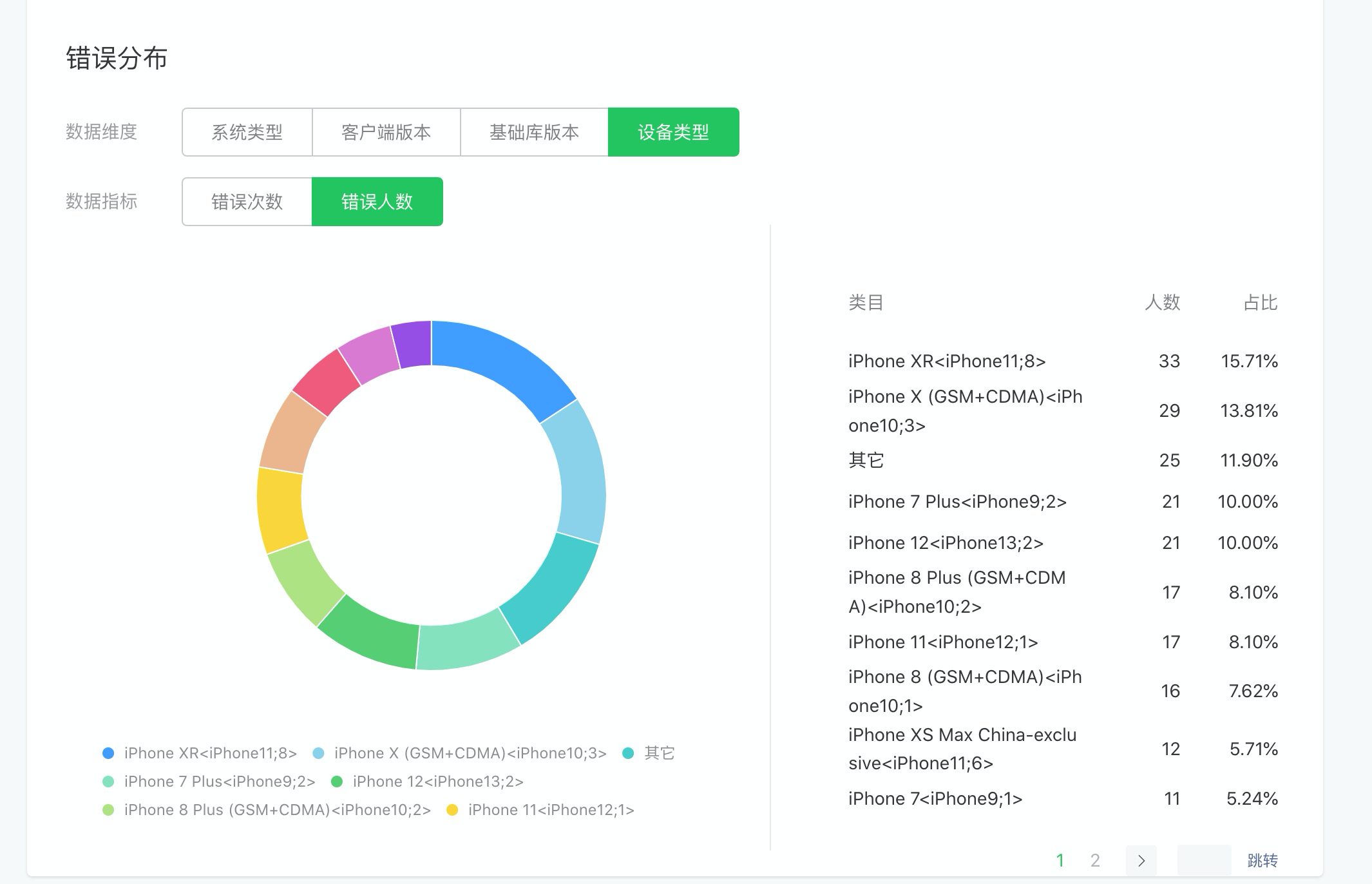Image resolution: width=1372 pixels, height=884 pixels.
Task: Open 基础库版本 dimension tab
Action: (534, 132)
